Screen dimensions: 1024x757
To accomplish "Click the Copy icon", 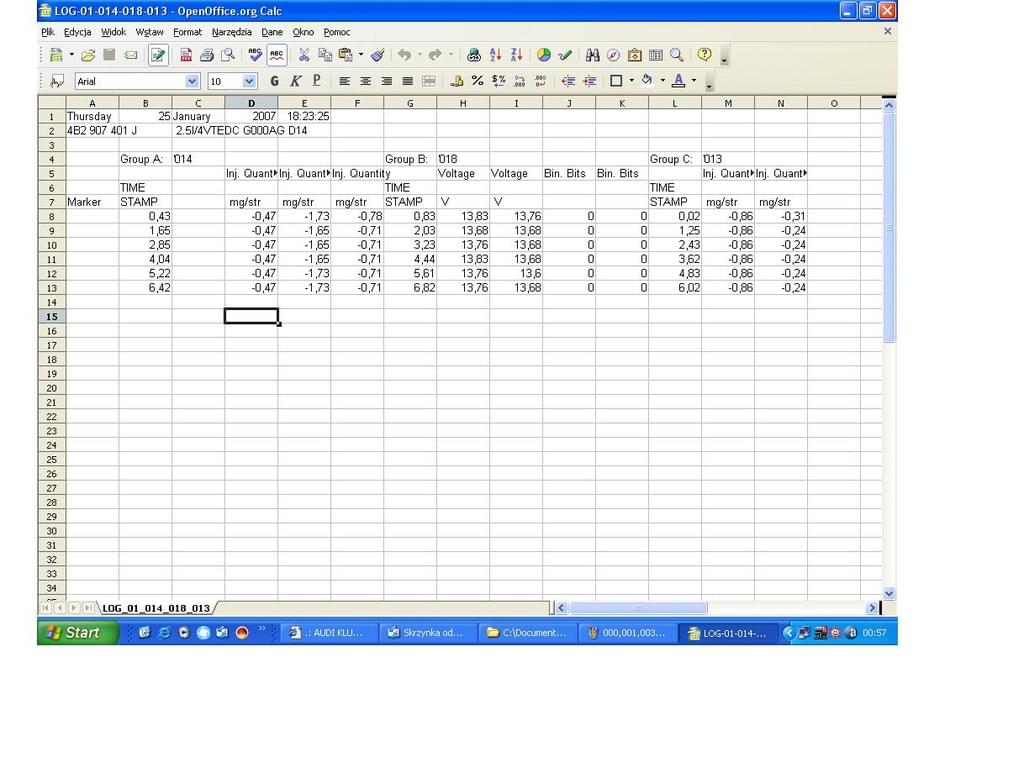I will coord(325,55).
